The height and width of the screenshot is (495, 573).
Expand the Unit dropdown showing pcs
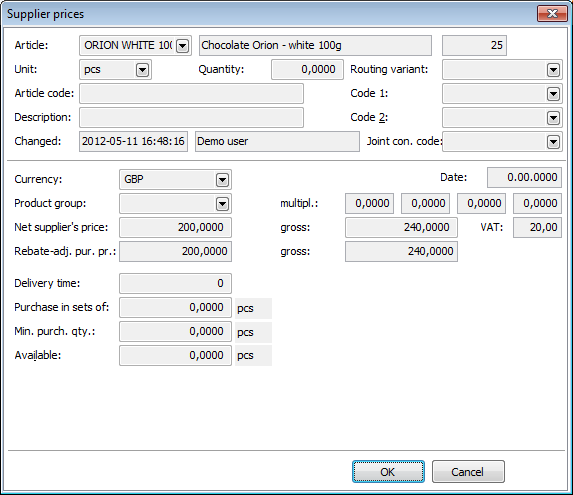(142, 70)
